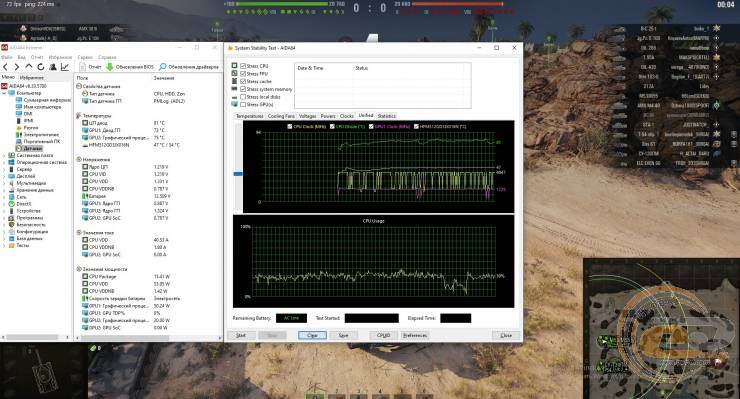Click the up-level arrow in AIDA64 toolbar
This screenshot has width=740, height=399.
[29, 67]
